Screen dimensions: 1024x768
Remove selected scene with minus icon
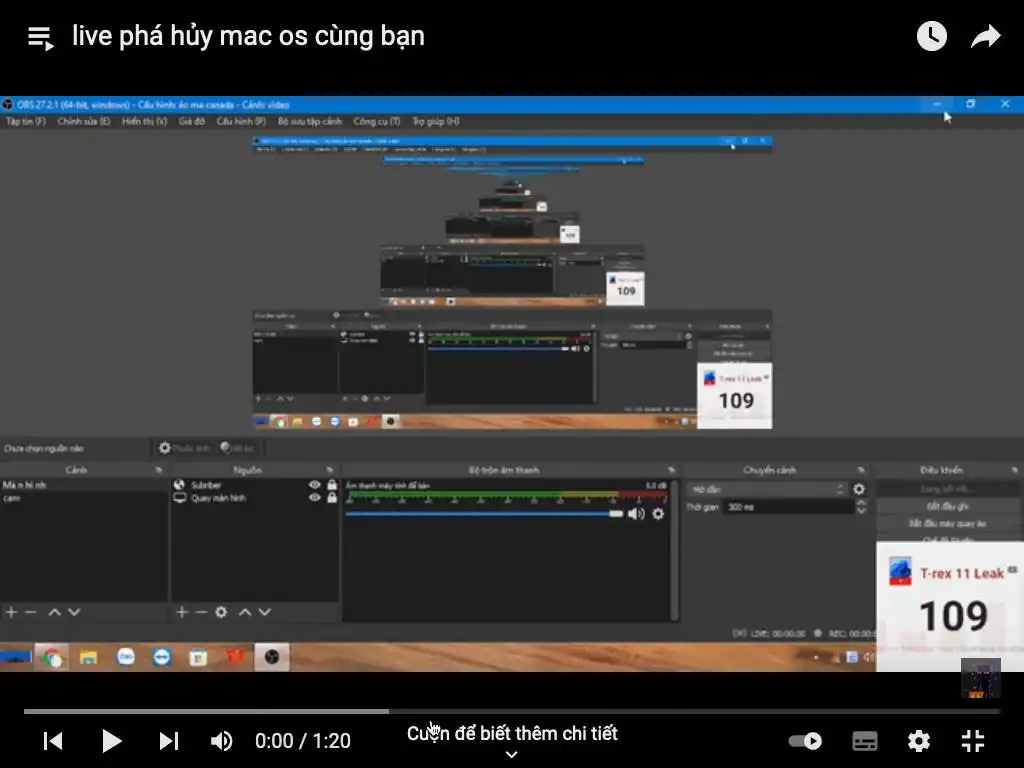(30, 612)
